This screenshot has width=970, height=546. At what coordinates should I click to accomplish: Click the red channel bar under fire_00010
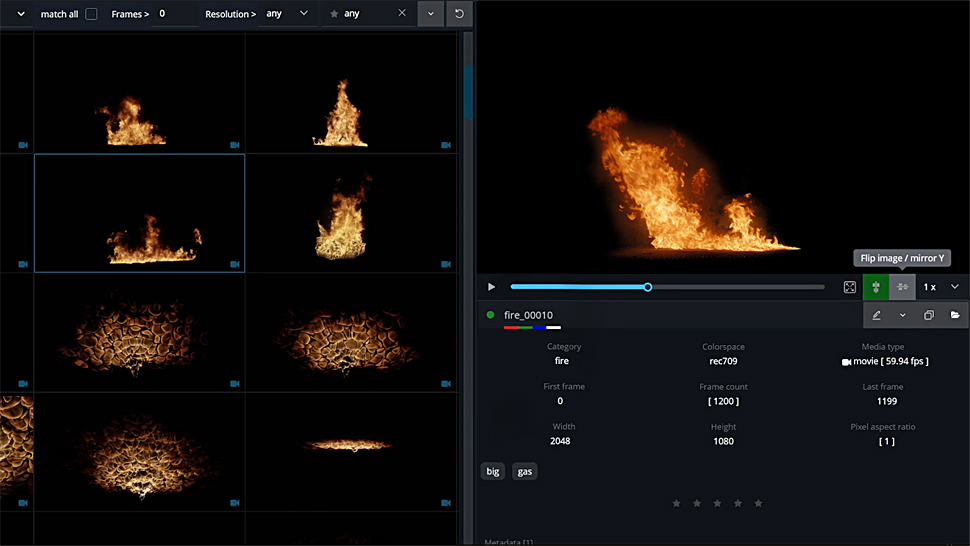point(511,327)
